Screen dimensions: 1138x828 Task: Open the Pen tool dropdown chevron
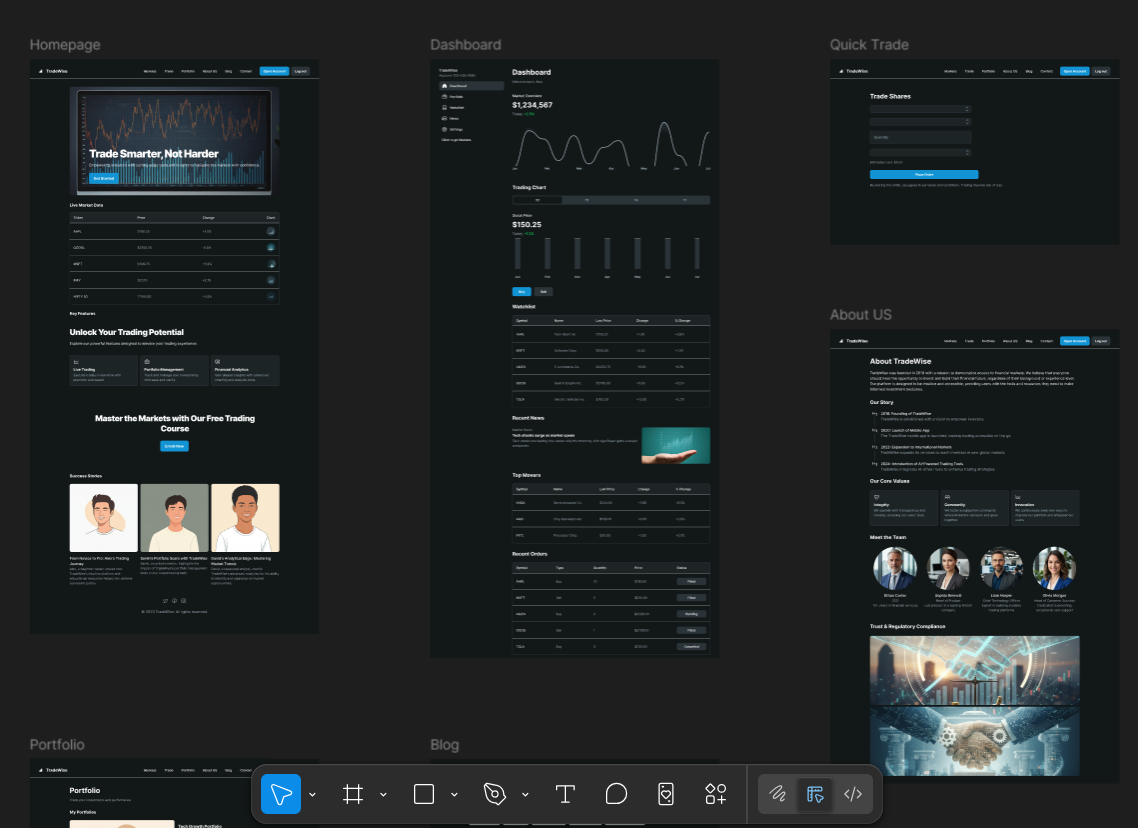pos(525,795)
